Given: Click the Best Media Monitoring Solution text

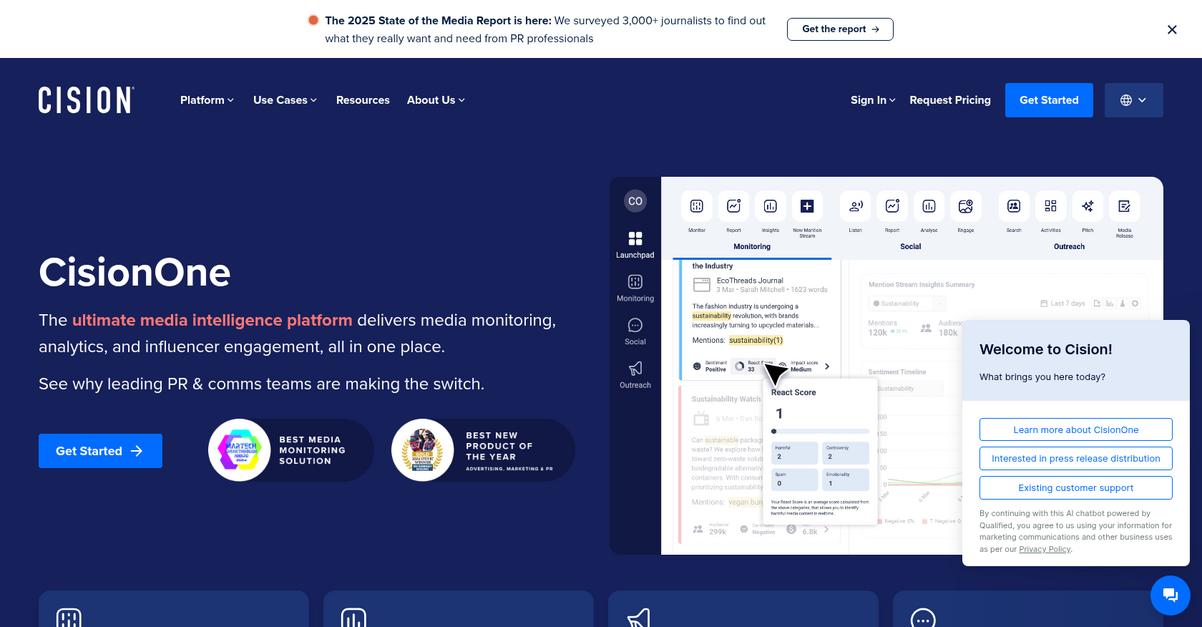Looking at the screenshot, I should (x=311, y=450).
